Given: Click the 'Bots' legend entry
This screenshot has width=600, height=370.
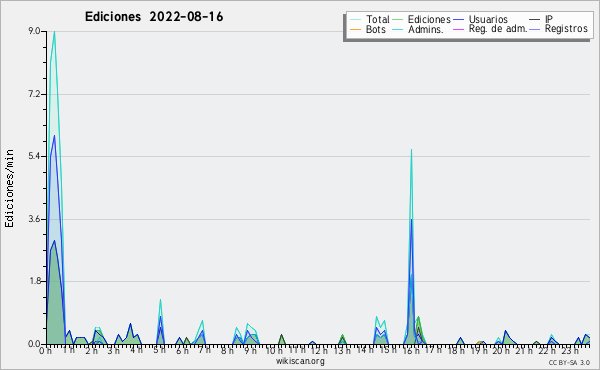Looking at the screenshot, I should pos(375,29).
